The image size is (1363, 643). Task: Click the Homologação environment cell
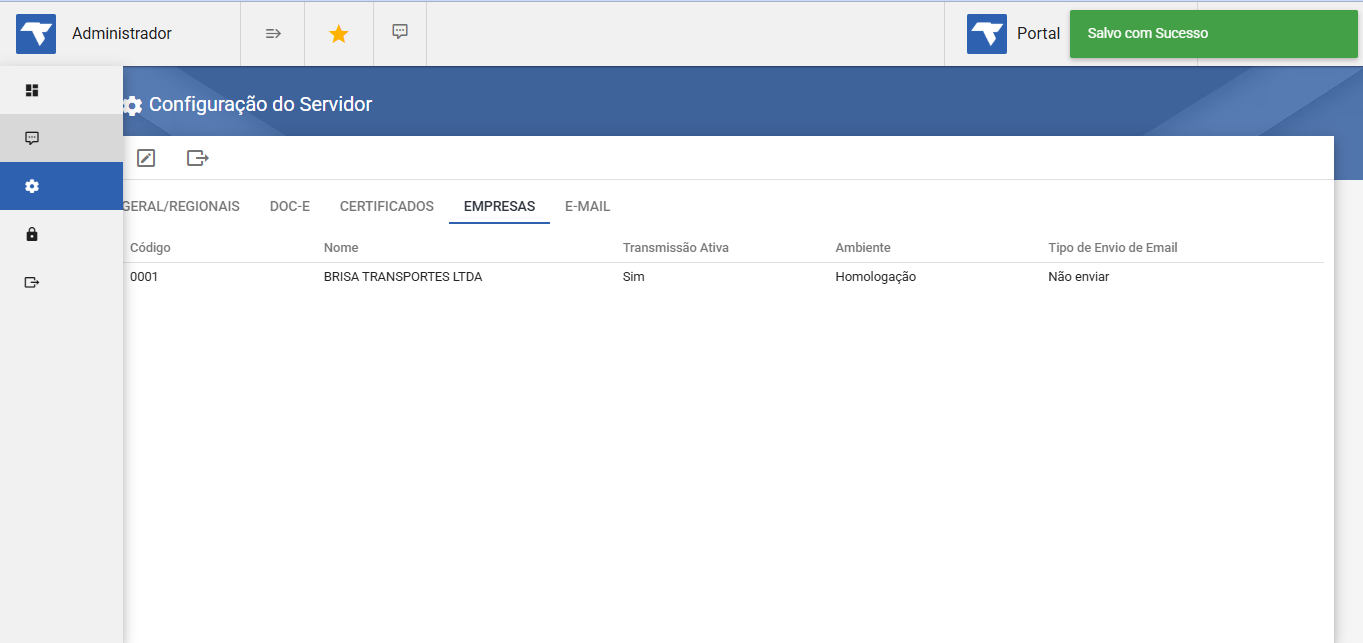(876, 277)
